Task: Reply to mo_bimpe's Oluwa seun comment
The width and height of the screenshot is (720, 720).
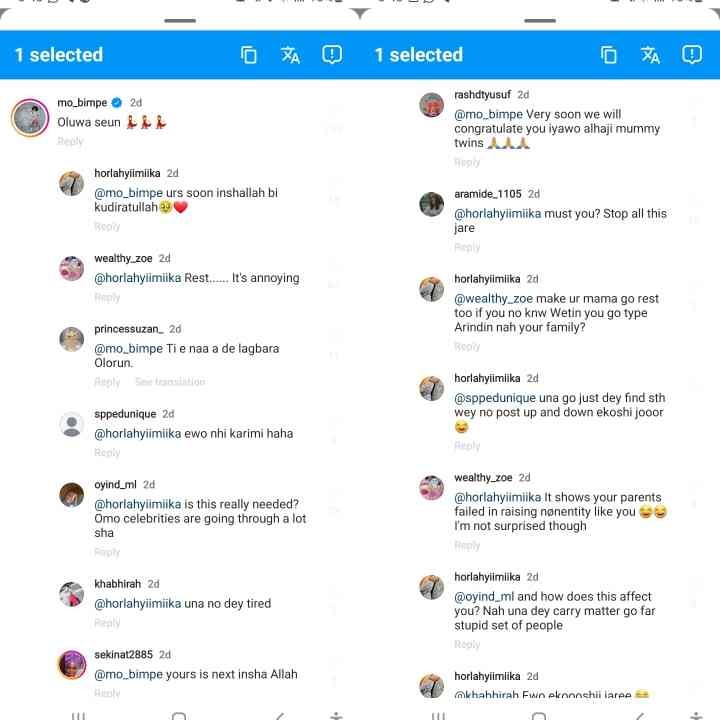Action: (x=70, y=141)
